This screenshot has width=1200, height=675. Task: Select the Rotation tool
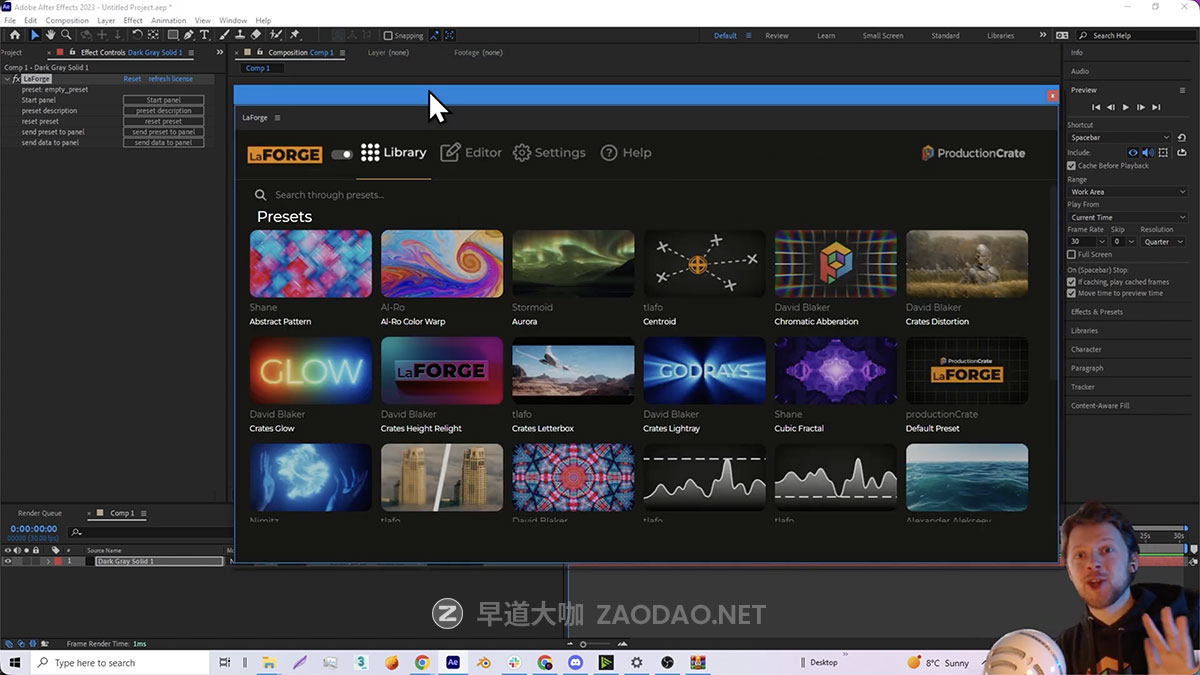[x=137, y=35]
